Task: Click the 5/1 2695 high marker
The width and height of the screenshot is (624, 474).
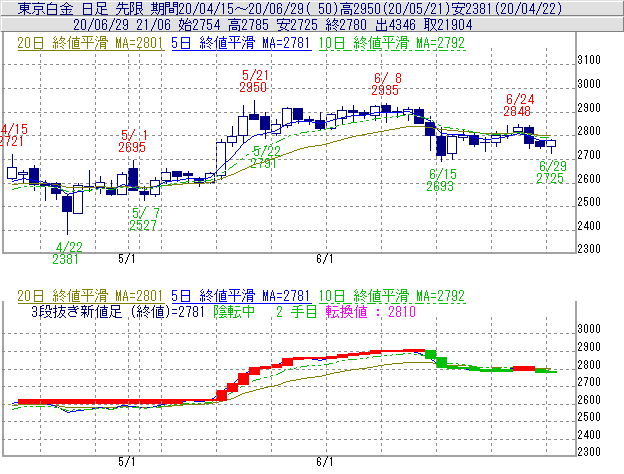Action: point(133,141)
